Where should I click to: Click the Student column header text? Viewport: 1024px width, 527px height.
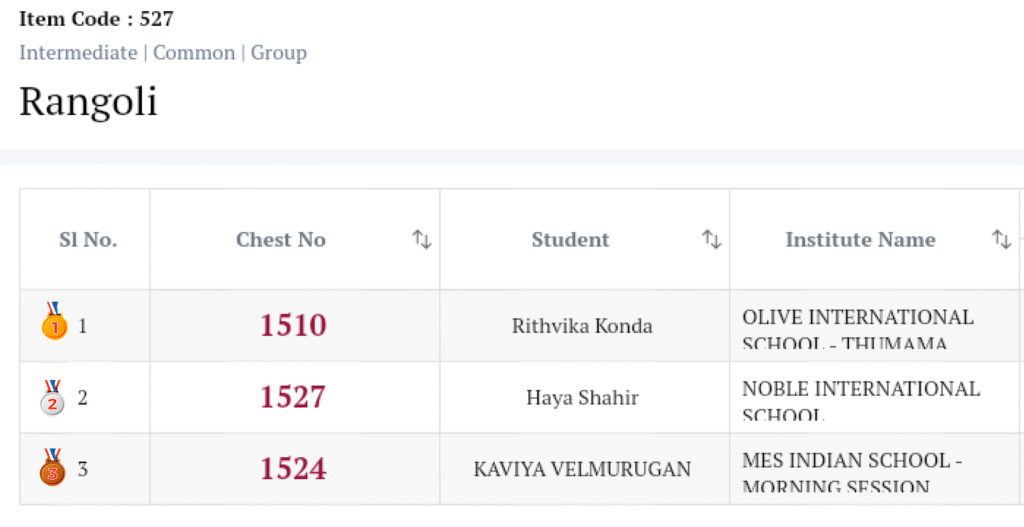(x=570, y=240)
